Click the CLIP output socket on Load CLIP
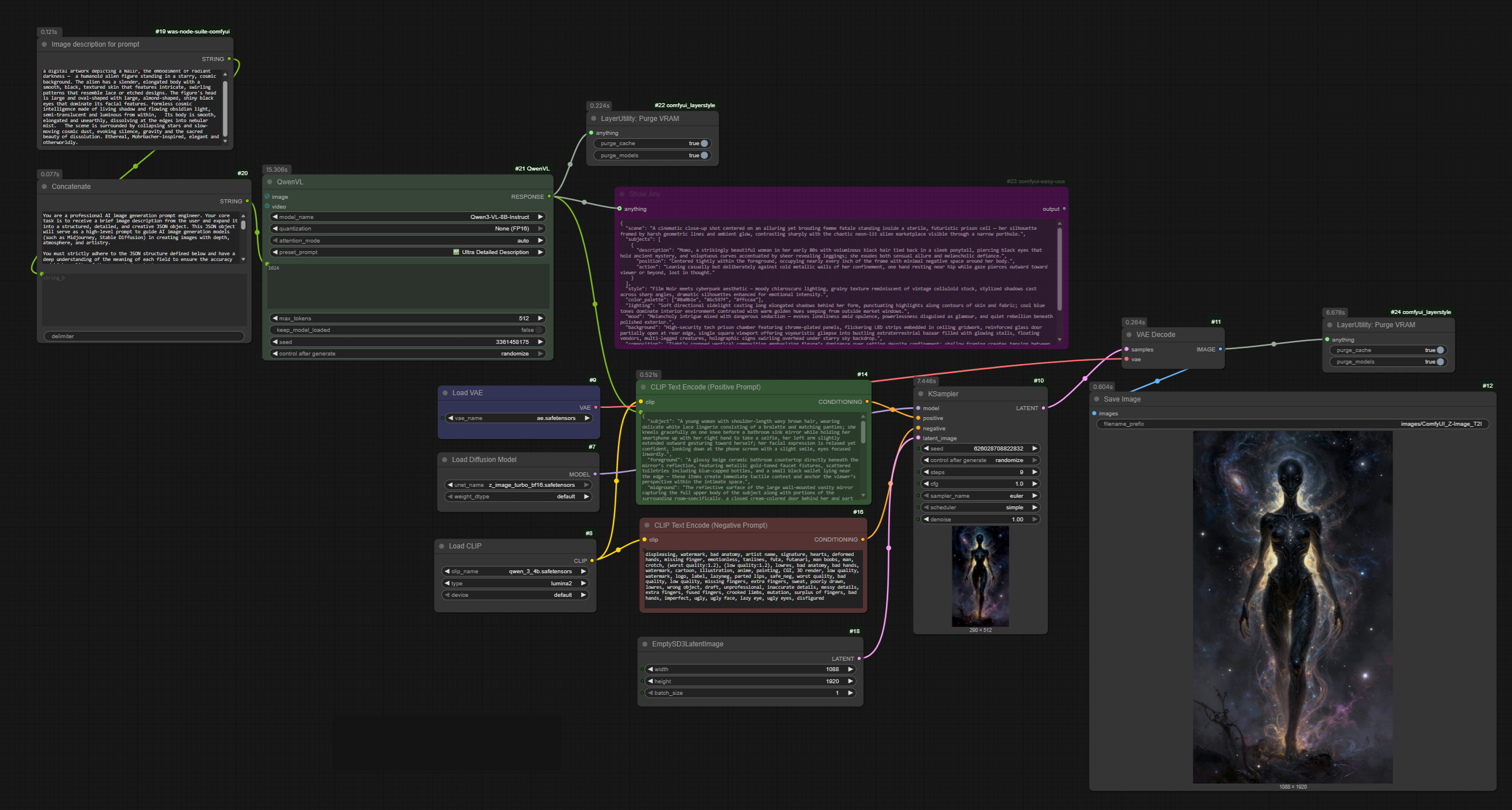This screenshot has height=810, width=1512. pos(592,561)
